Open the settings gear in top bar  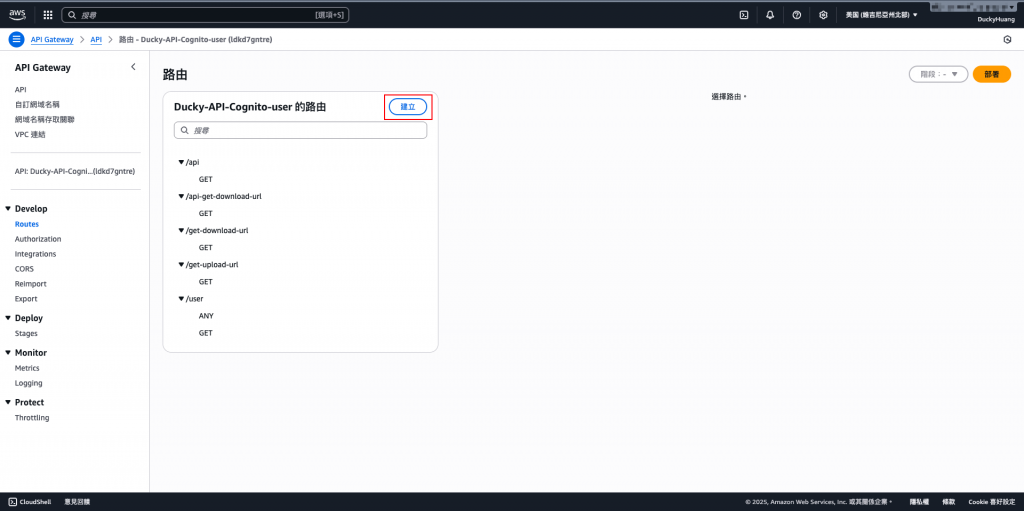coord(823,14)
